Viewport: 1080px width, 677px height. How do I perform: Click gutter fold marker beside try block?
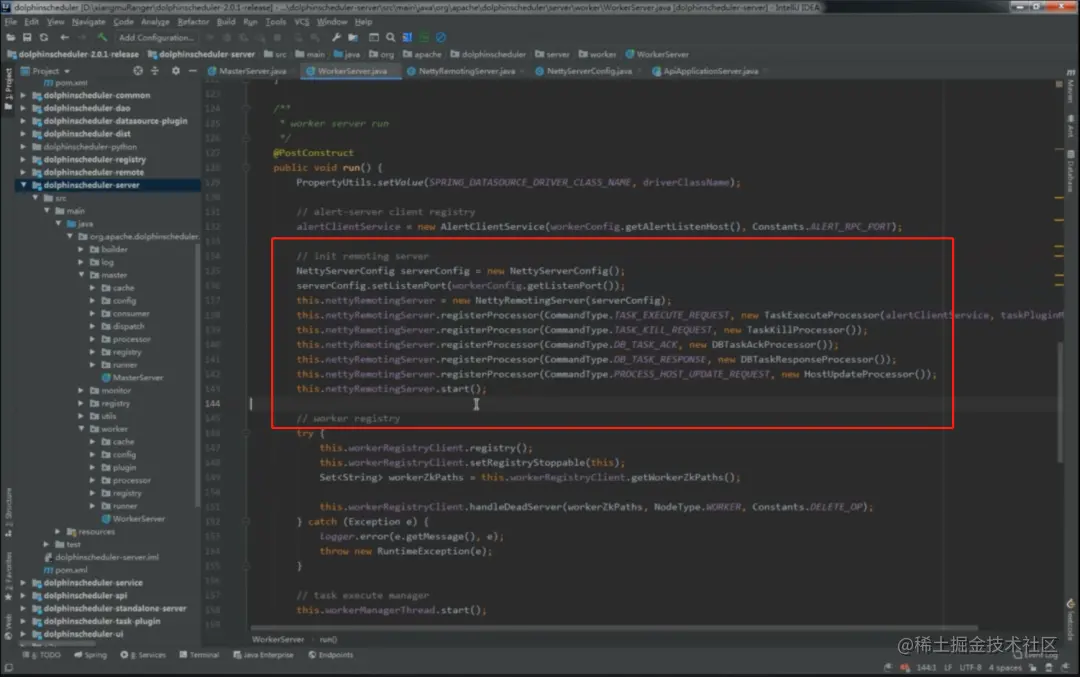click(247, 433)
